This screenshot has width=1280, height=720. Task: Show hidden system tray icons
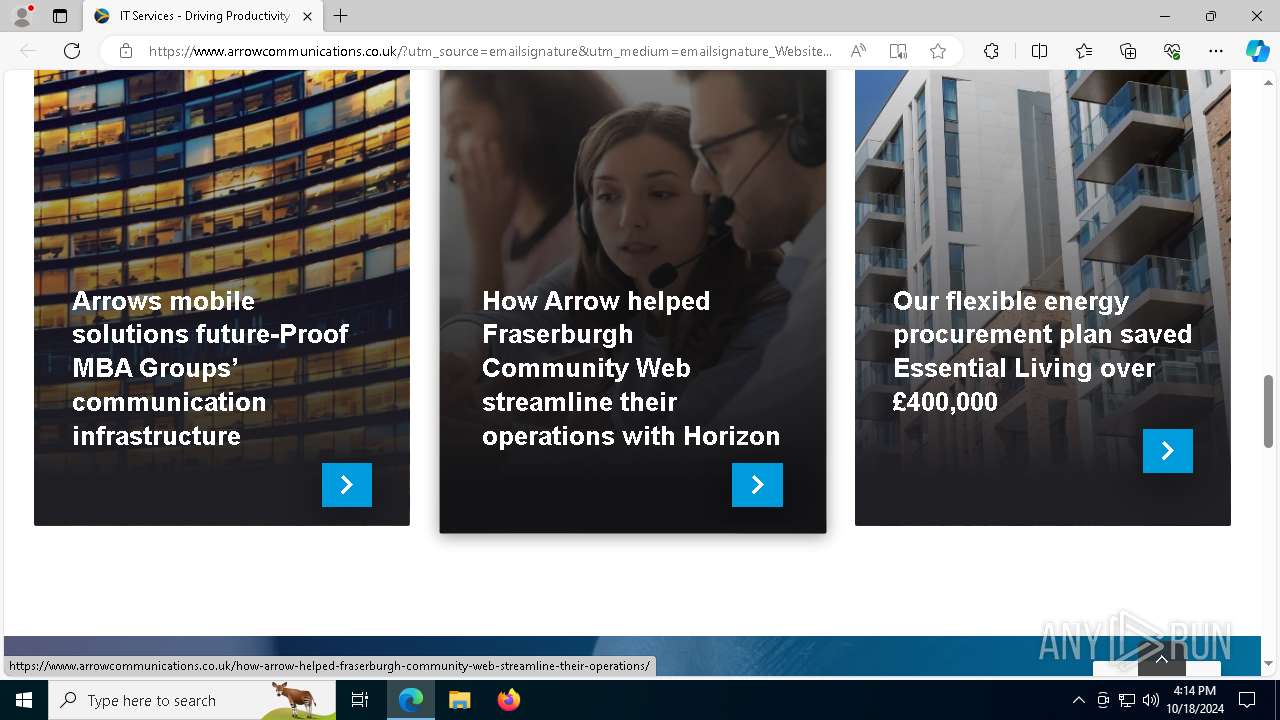tap(1078, 700)
